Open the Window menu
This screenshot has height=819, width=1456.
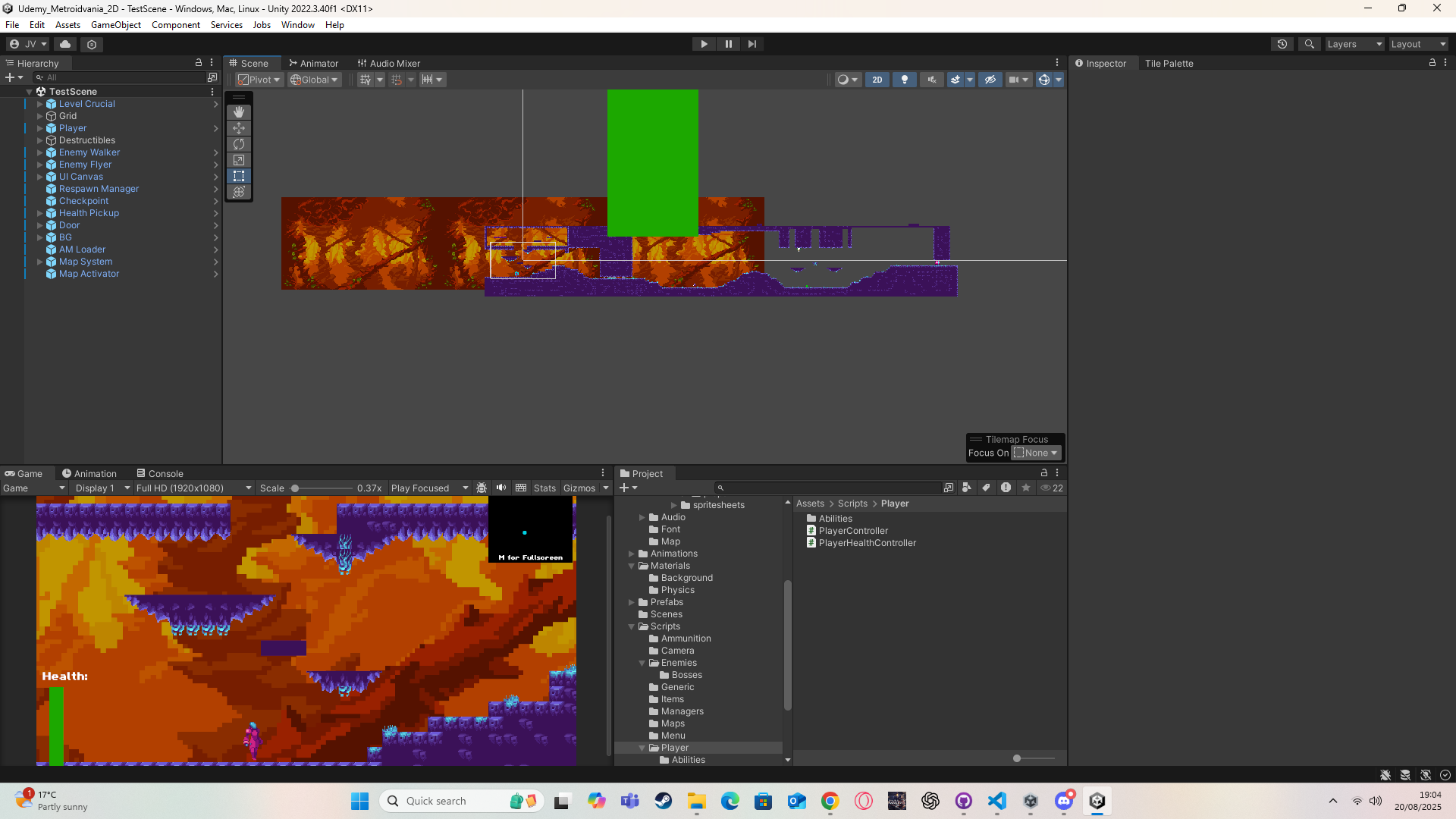tap(298, 25)
